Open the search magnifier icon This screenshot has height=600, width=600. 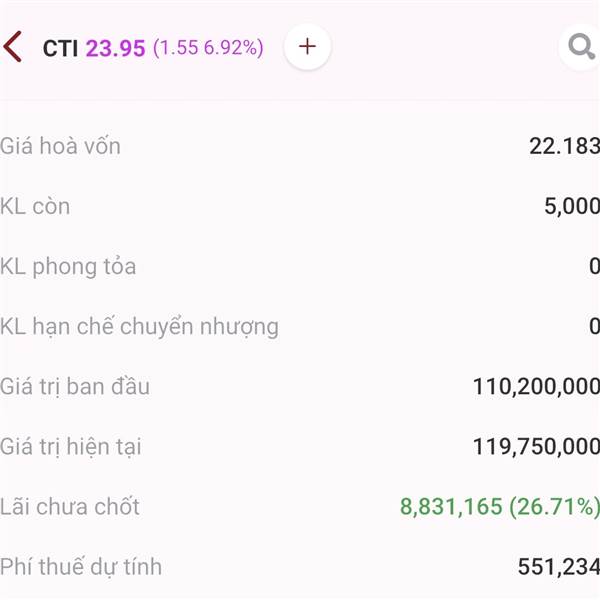tap(581, 47)
